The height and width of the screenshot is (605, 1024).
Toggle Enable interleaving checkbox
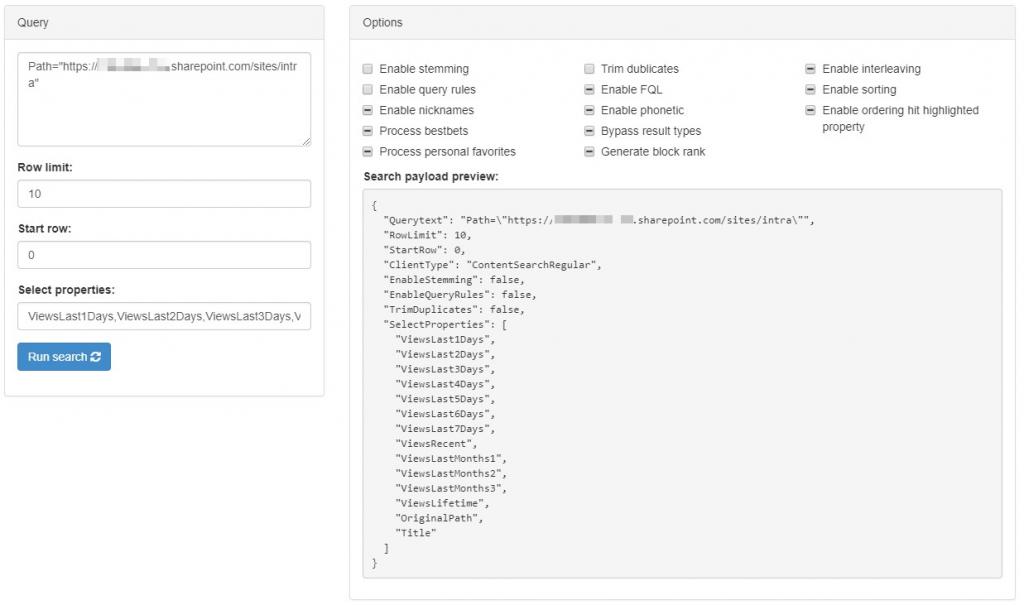point(811,69)
